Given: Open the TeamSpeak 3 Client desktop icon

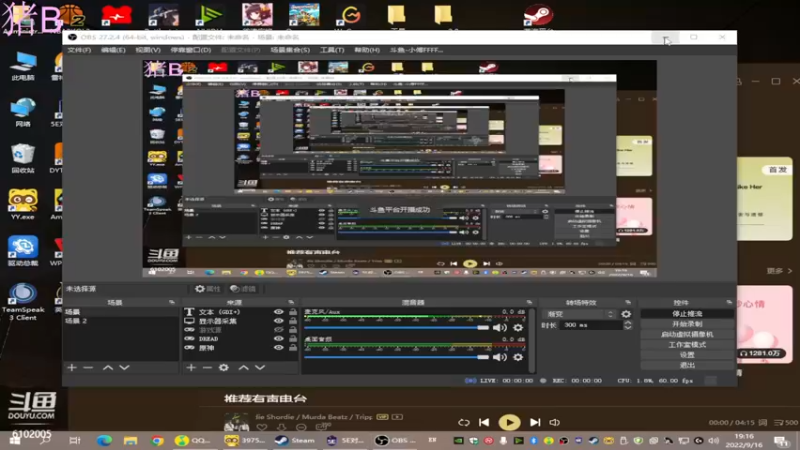Looking at the screenshot, I should 23,302.
